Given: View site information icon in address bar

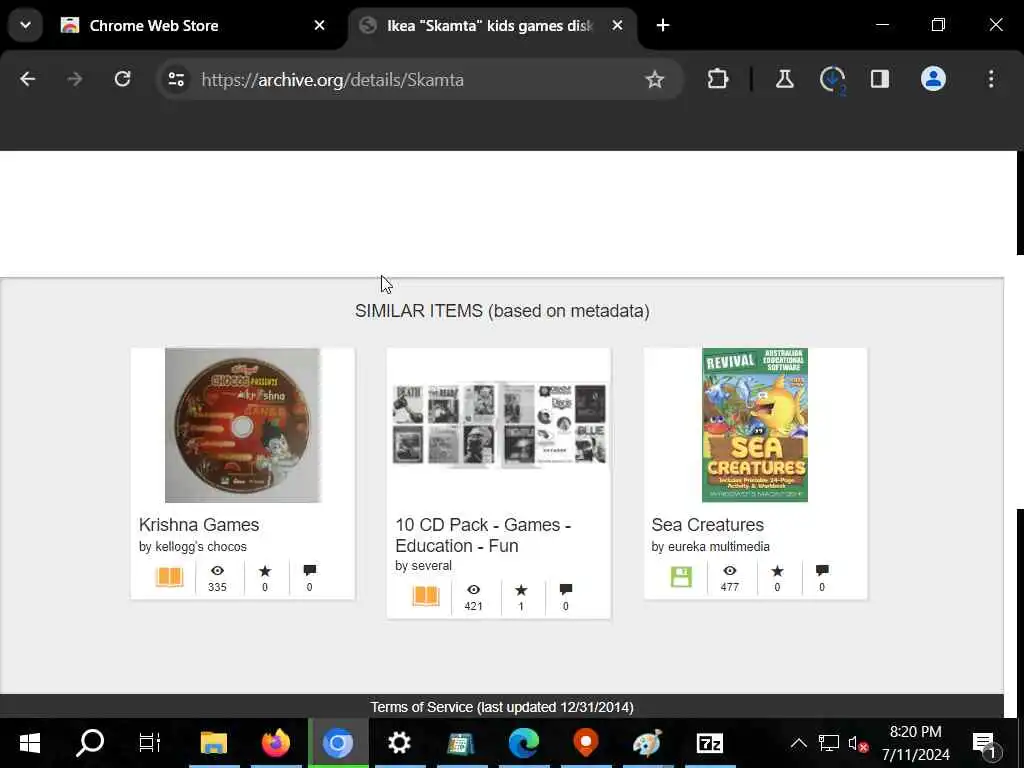Looking at the screenshot, I should pyautogui.click(x=176, y=80).
